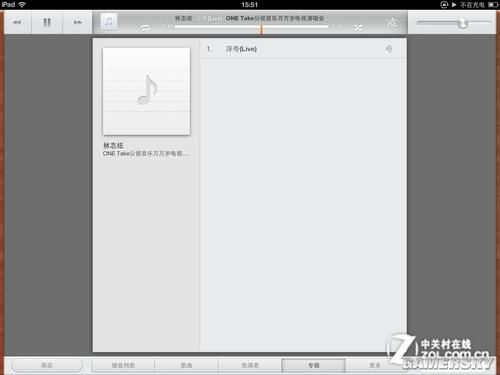Open the 更多 more tab
Viewport: 500px width, 375px height.
tap(375, 365)
